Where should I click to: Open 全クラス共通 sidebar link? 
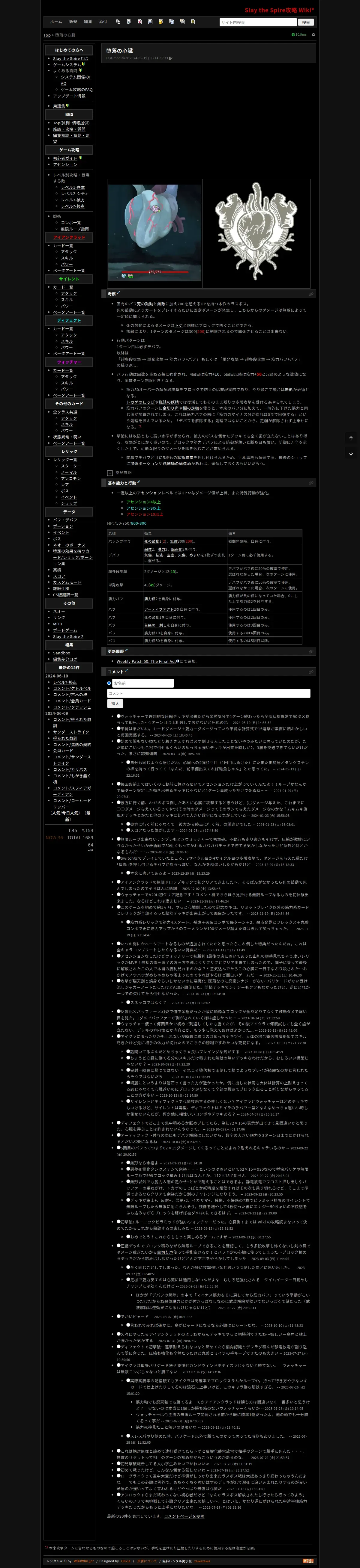click(x=65, y=412)
